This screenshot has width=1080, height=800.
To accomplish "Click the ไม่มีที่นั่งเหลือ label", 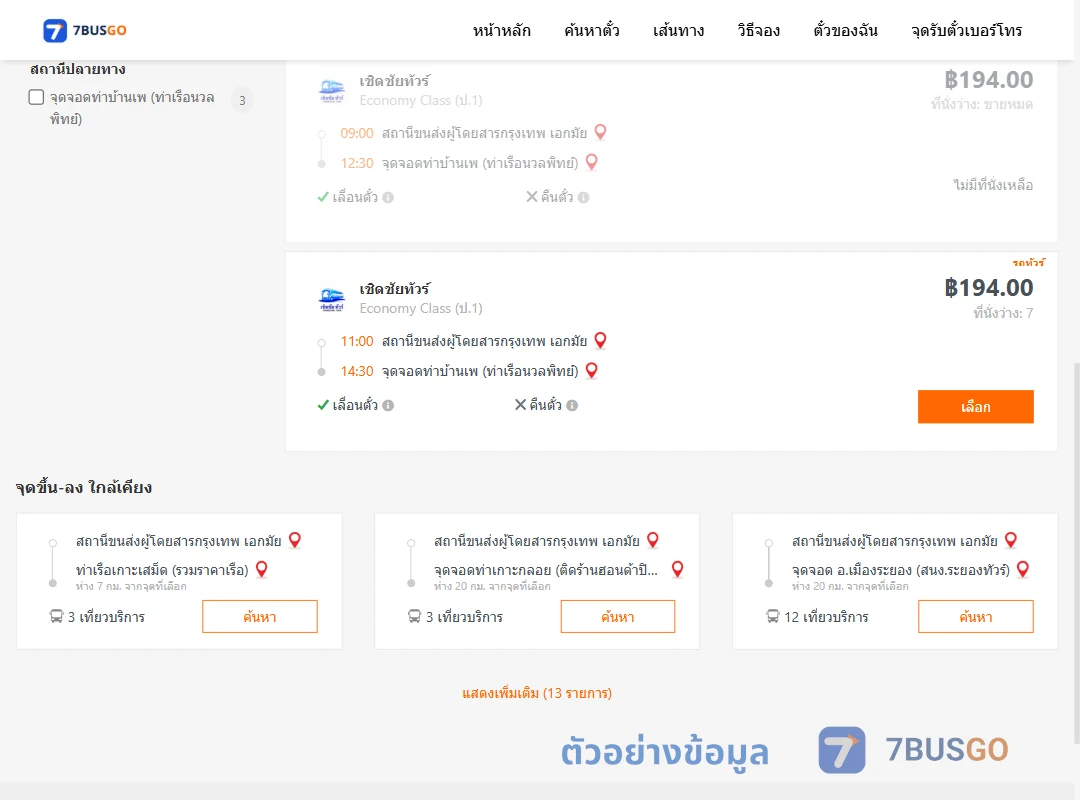I will click(993, 185).
